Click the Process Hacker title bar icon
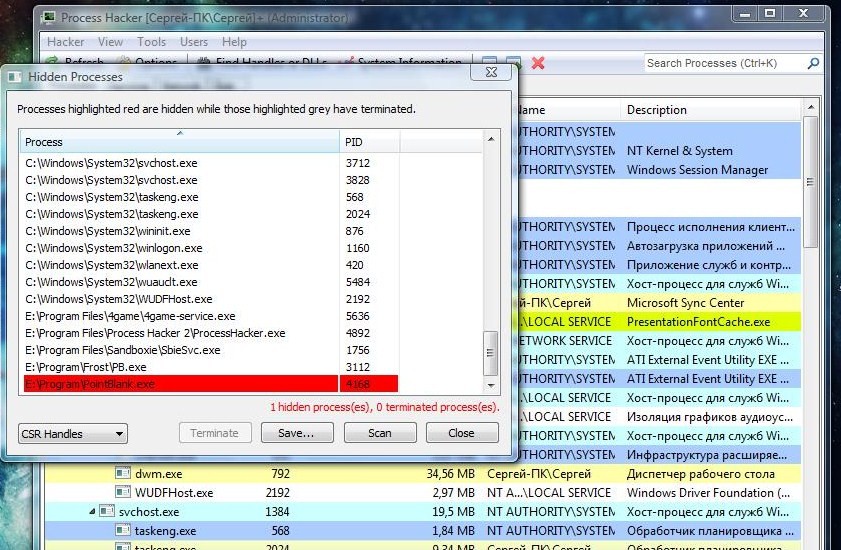This screenshot has height=550, width=841. click(x=49, y=17)
